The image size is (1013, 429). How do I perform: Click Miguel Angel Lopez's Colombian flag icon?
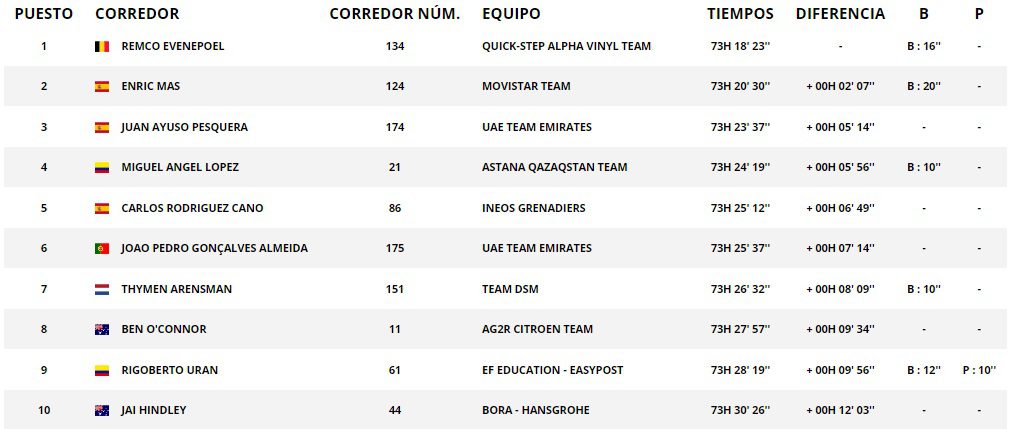(102, 168)
